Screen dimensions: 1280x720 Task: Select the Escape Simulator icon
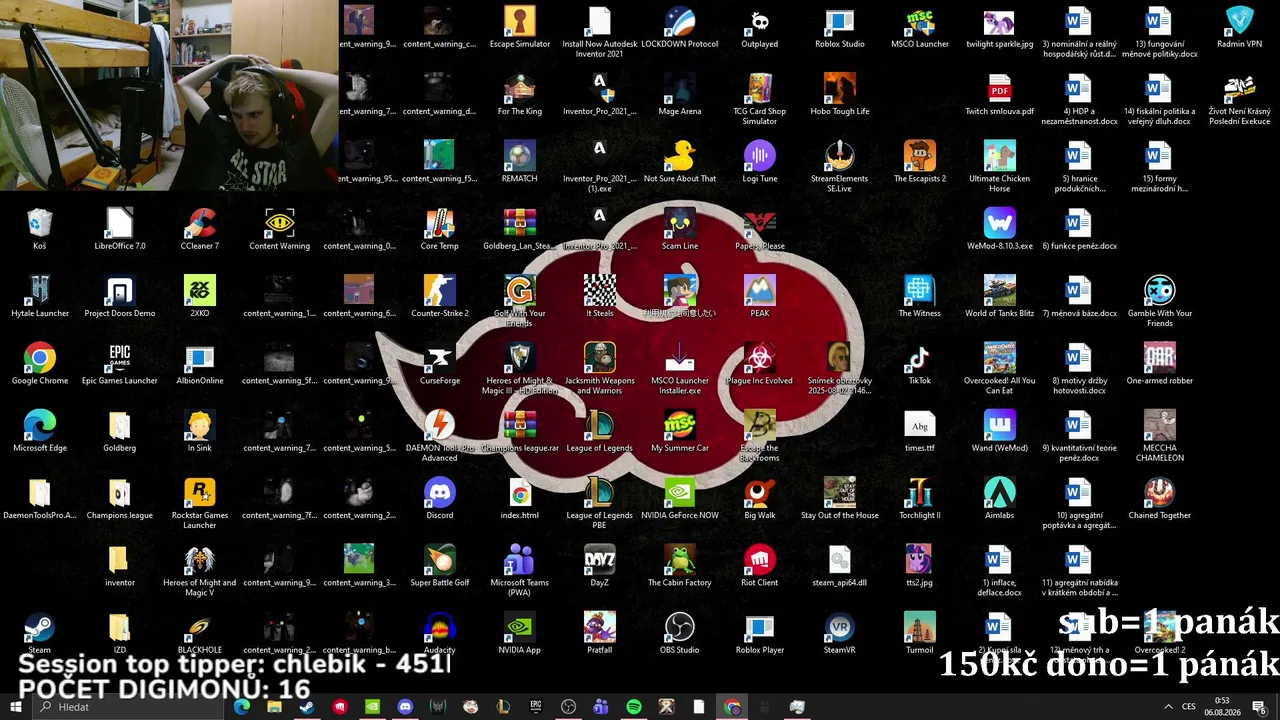pos(519,21)
